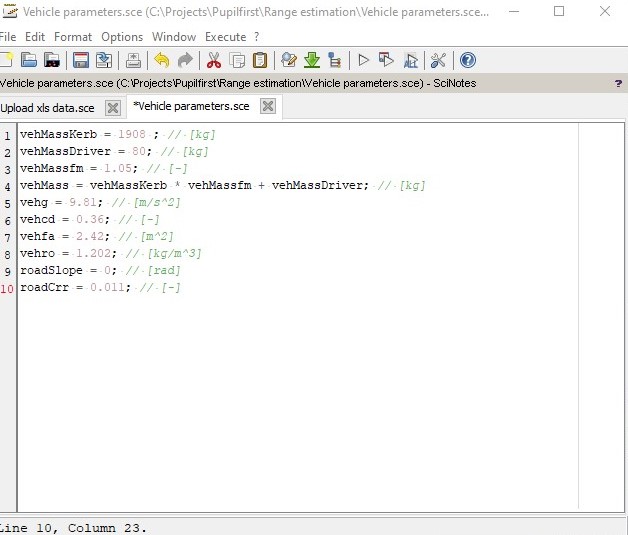Close the Vehicle parameters.sce tab
628x535 pixels.
coord(268,106)
